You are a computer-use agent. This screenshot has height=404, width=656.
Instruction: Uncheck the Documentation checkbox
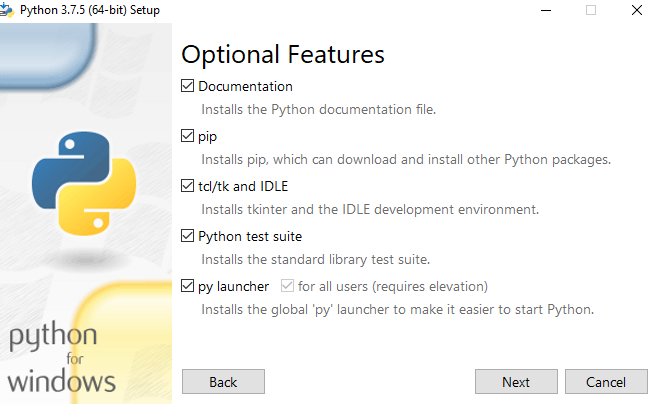[187, 86]
